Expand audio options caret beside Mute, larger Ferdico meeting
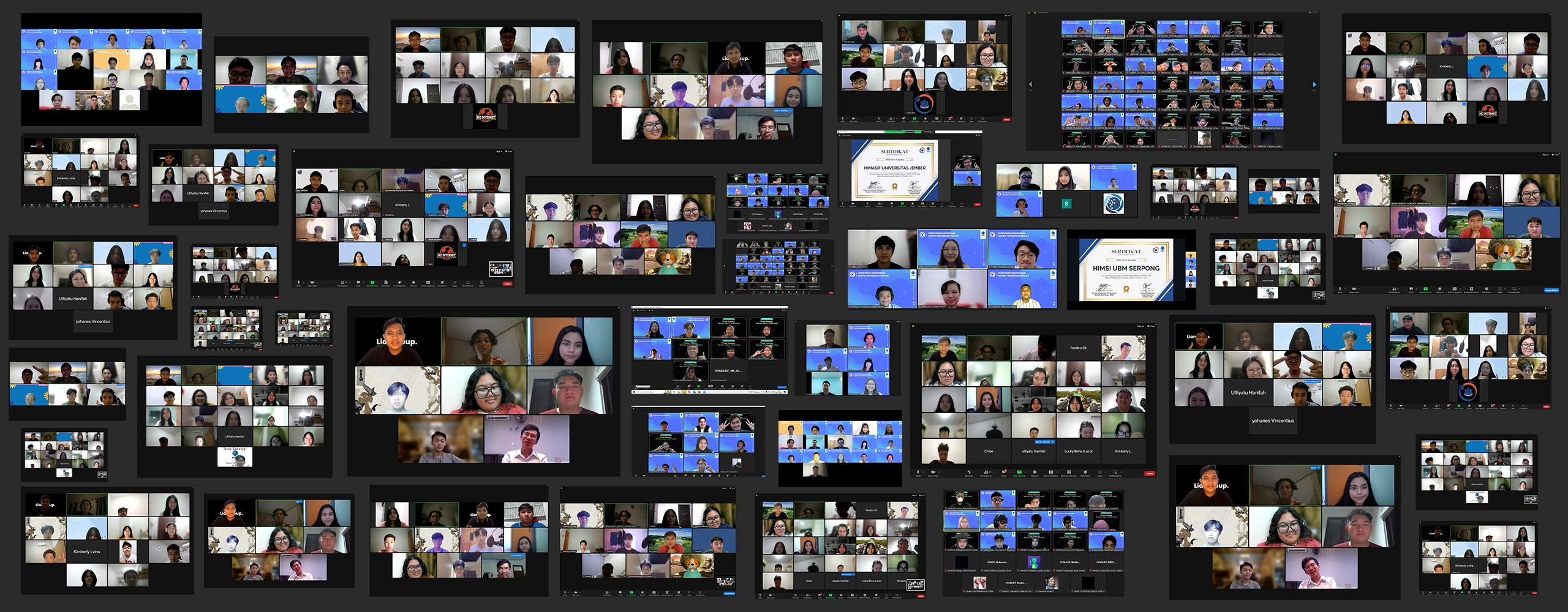Viewport: 1568px width, 612px height. [x=924, y=472]
